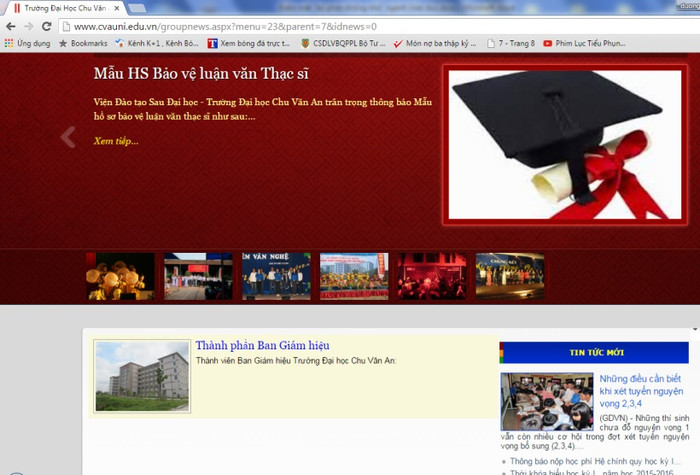This screenshot has height=475, width=700.
Task: Click the browser back arrow
Action: [11, 26]
